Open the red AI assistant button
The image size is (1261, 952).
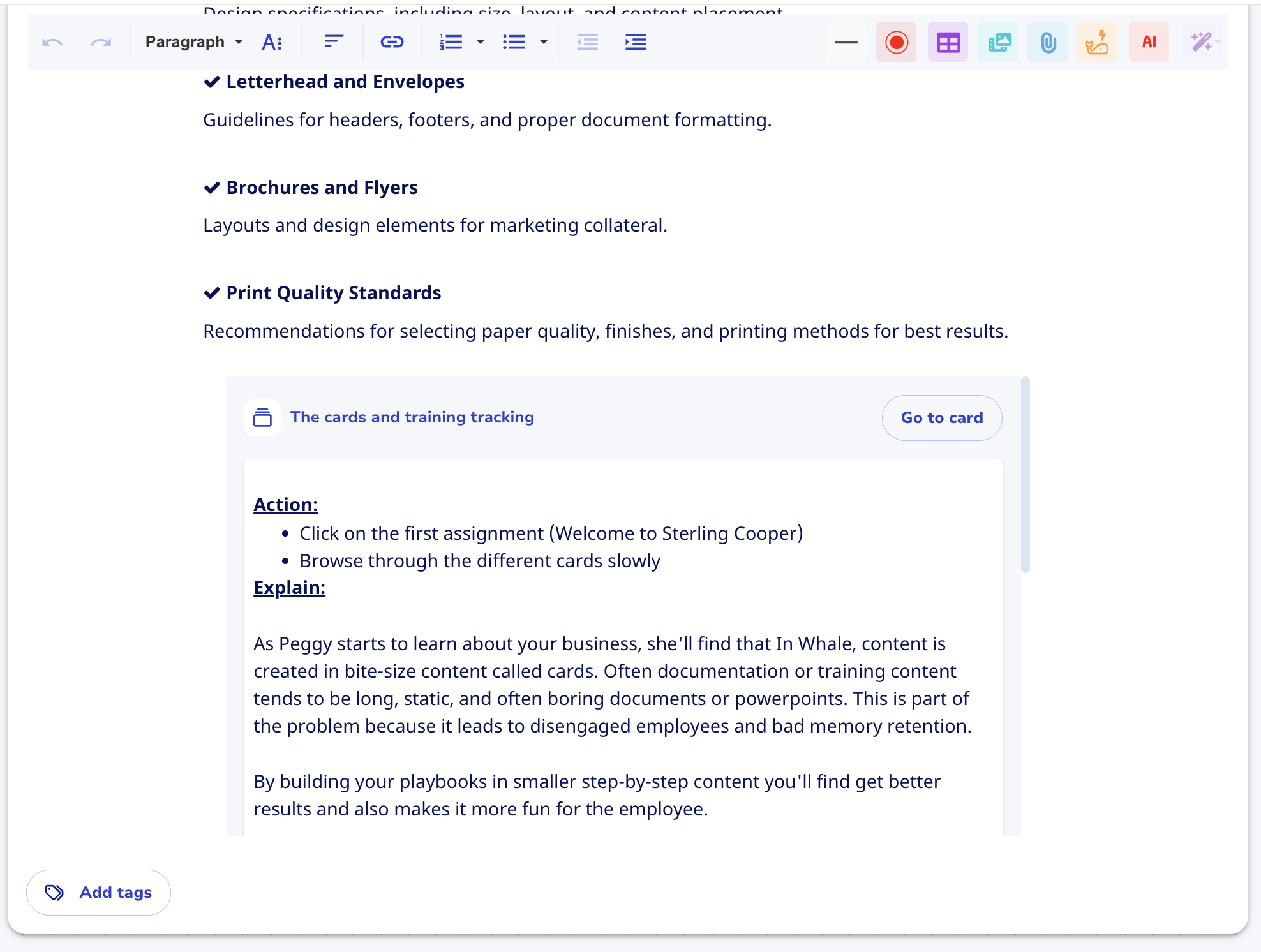click(x=1149, y=42)
